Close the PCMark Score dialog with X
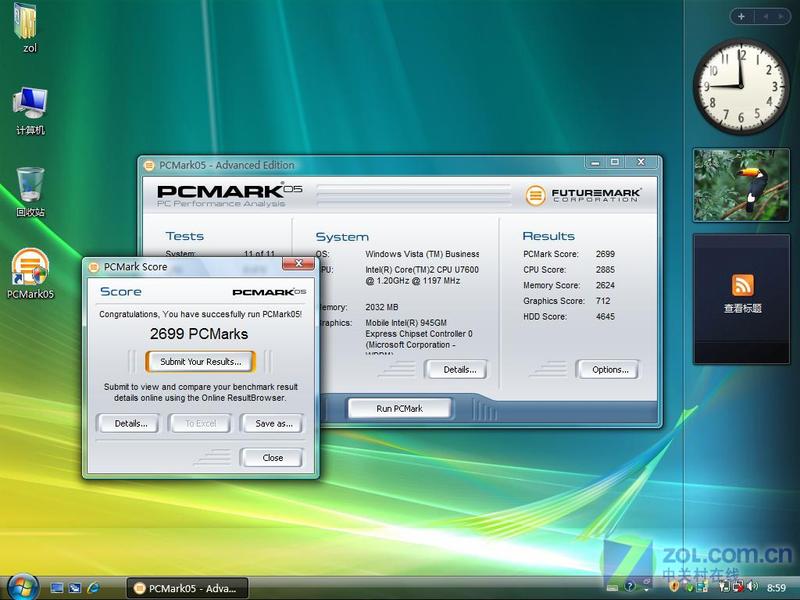800x600 pixels. click(x=299, y=263)
